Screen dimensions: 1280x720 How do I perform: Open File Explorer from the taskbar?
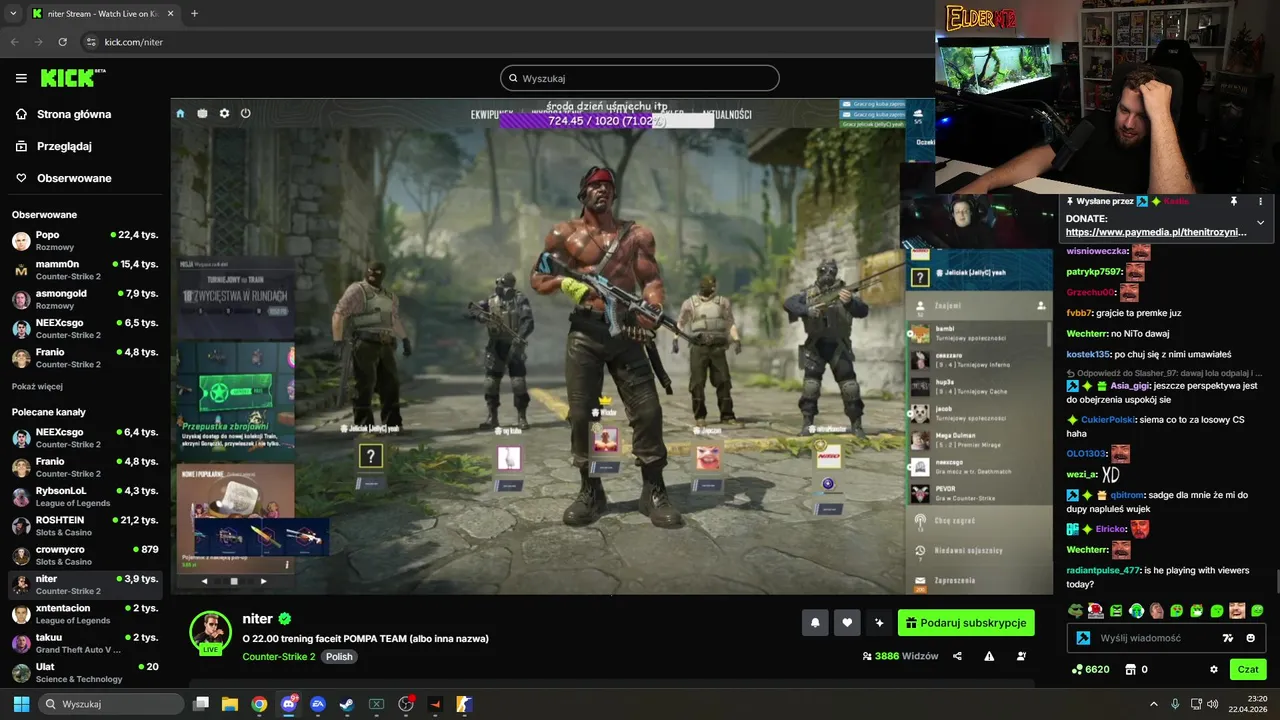pyautogui.click(x=230, y=704)
